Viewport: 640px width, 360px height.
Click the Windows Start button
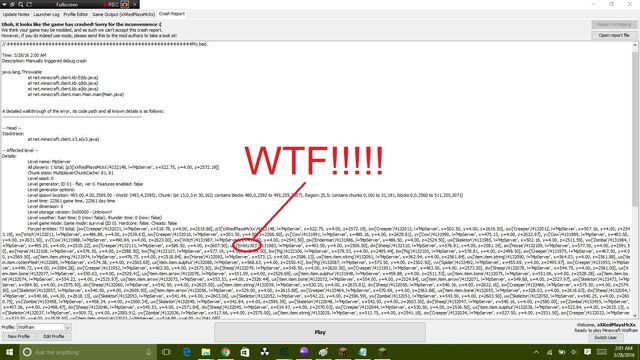click(x=9, y=352)
